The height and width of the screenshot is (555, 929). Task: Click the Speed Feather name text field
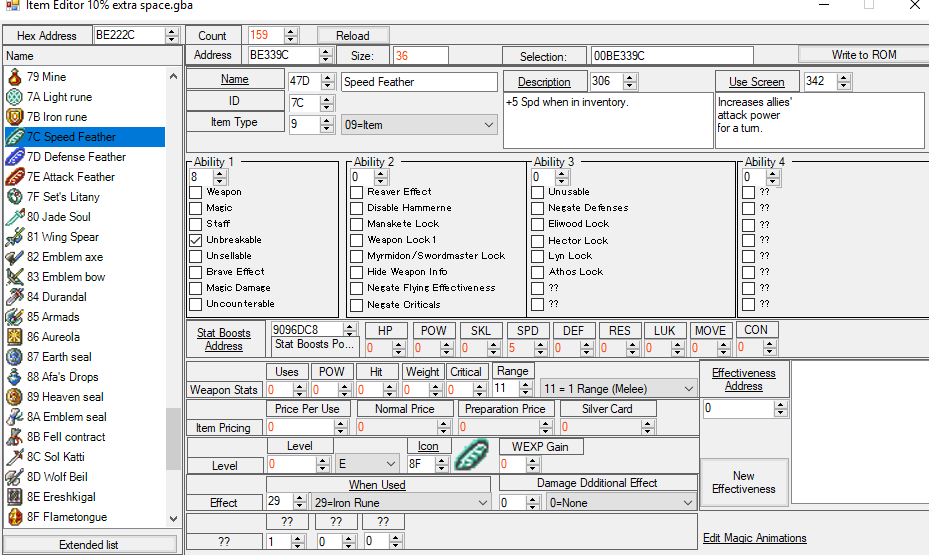coord(419,82)
